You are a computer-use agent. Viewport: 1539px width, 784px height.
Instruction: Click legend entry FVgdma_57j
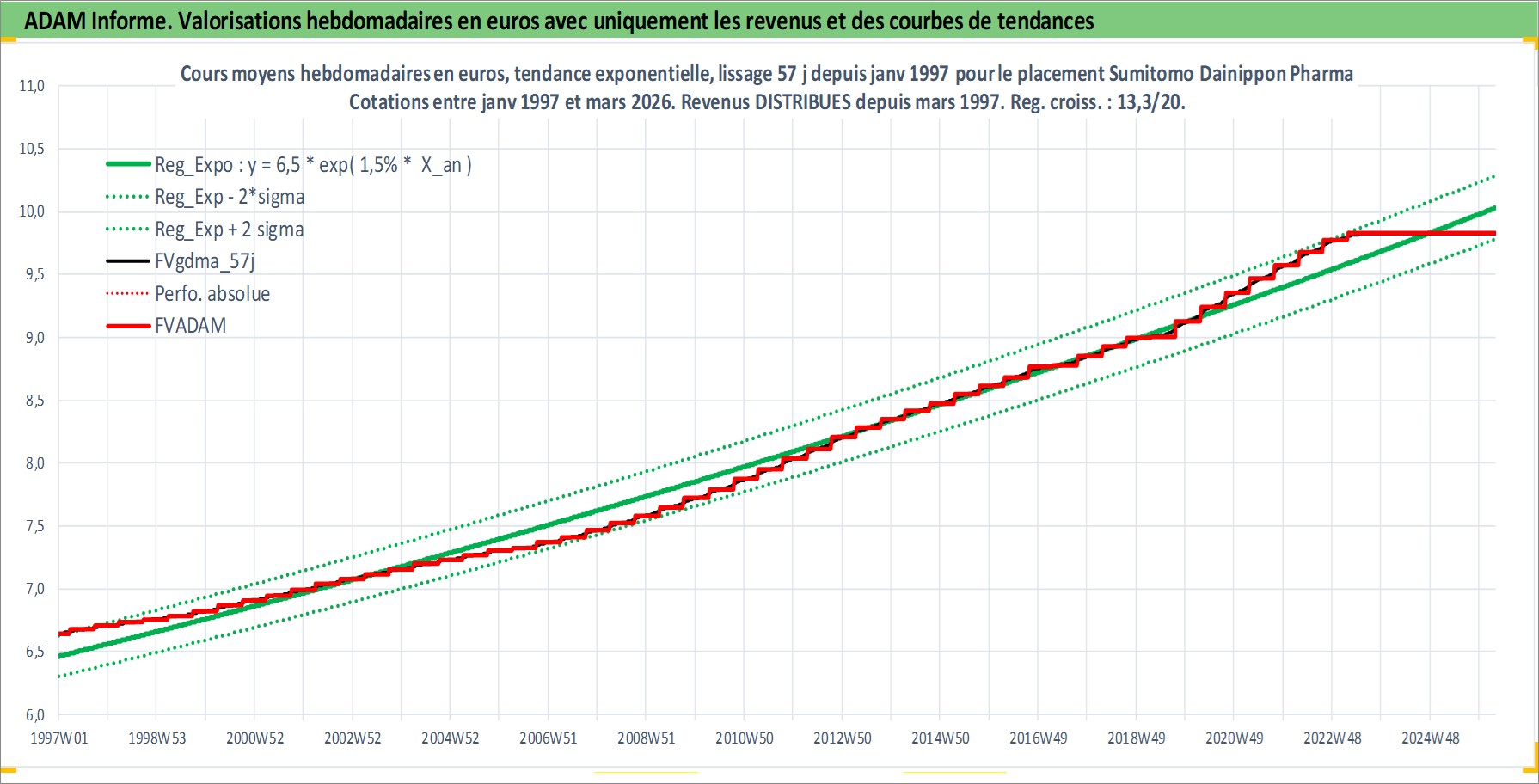[x=205, y=261]
